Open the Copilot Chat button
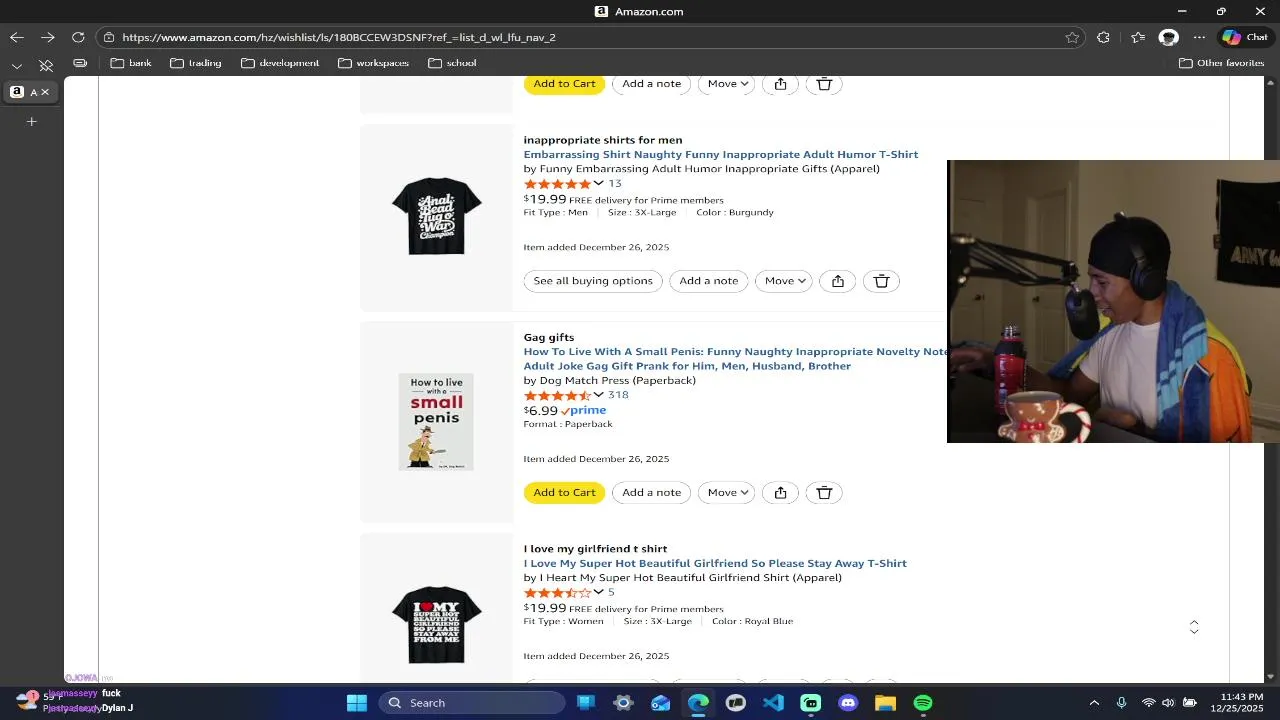The height and width of the screenshot is (720, 1280). (1245, 37)
